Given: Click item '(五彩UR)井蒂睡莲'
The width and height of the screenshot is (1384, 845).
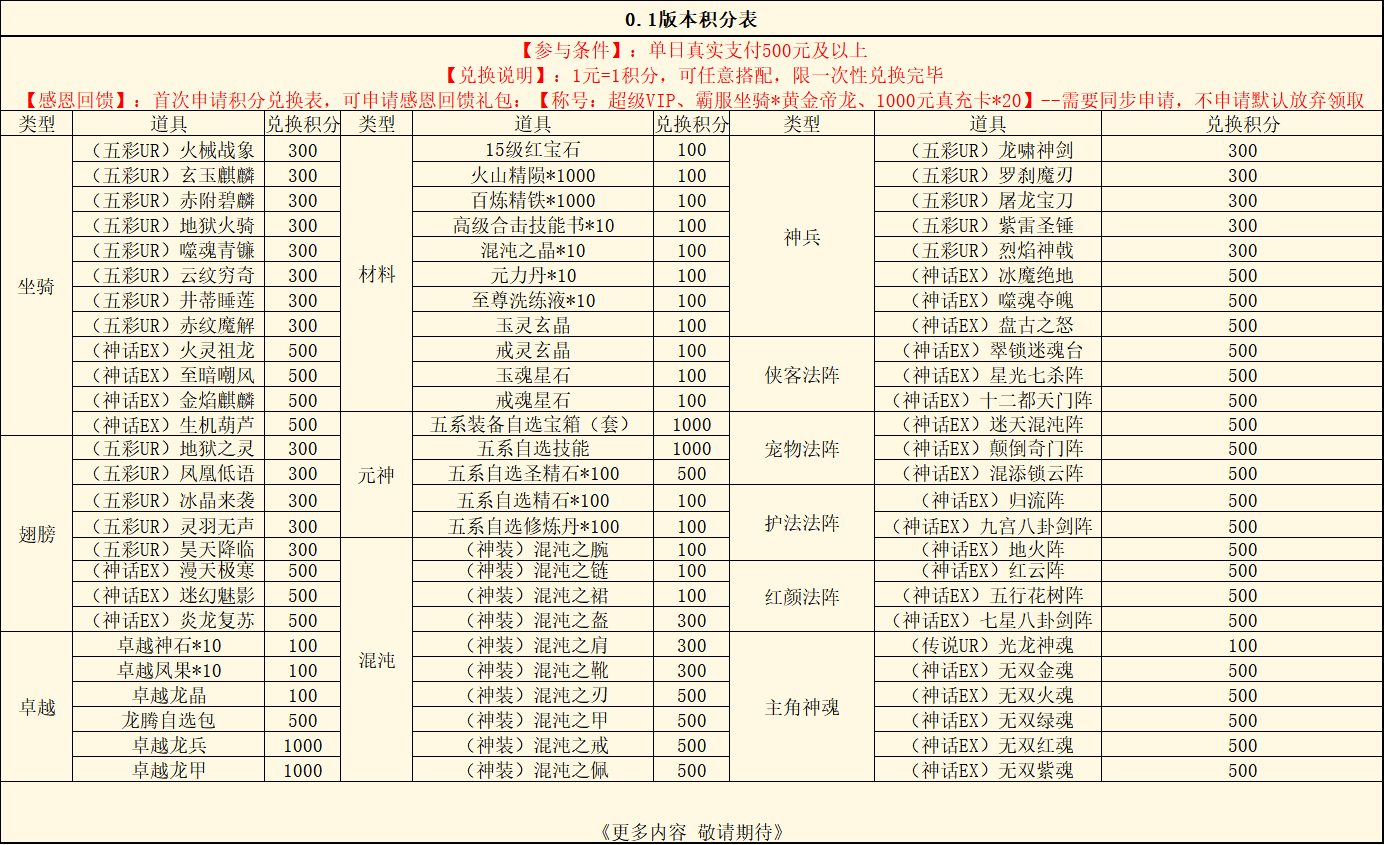Looking at the screenshot, I should [169, 300].
